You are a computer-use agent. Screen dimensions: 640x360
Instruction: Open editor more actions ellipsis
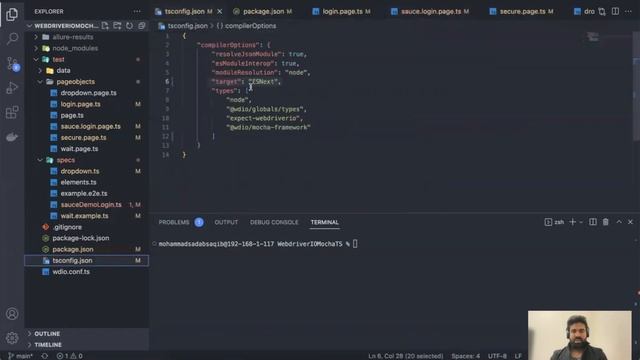pyautogui.click(x=628, y=11)
